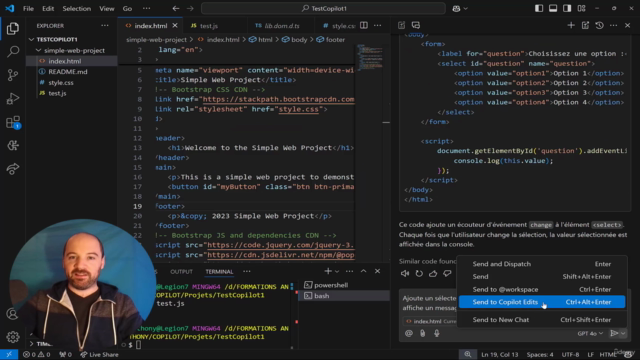Image resolution: width=640 pixels, height=360 pixels.
Task: Show chat history clock icon
Action: 599,25
